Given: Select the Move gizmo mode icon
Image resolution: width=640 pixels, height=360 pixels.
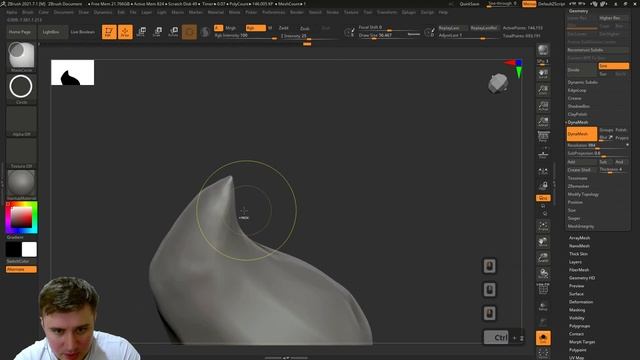Looking at the screenshot, I should (141, 32).
